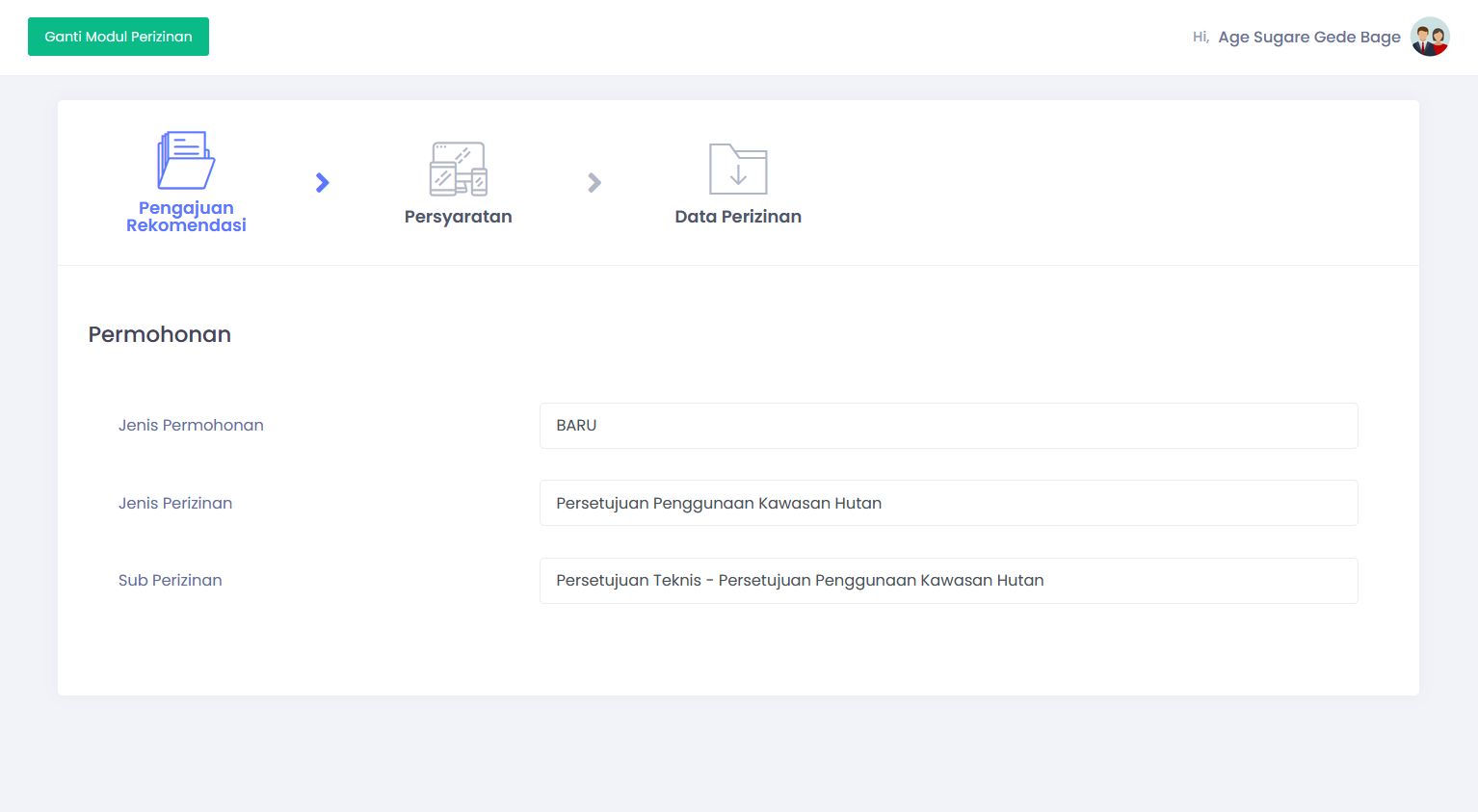Click the text Persetujuan Penggunaan Kawasan Hutan

[x=719, y=503]
